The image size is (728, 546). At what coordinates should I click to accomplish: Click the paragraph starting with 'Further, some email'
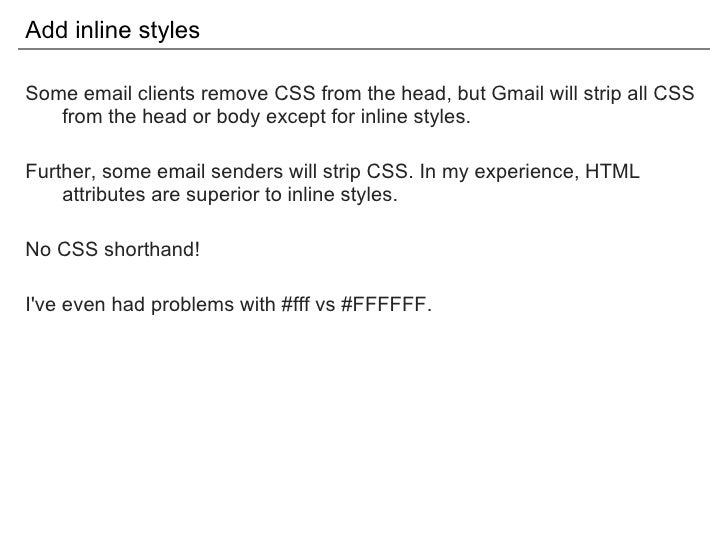click(x=332, y=183)
